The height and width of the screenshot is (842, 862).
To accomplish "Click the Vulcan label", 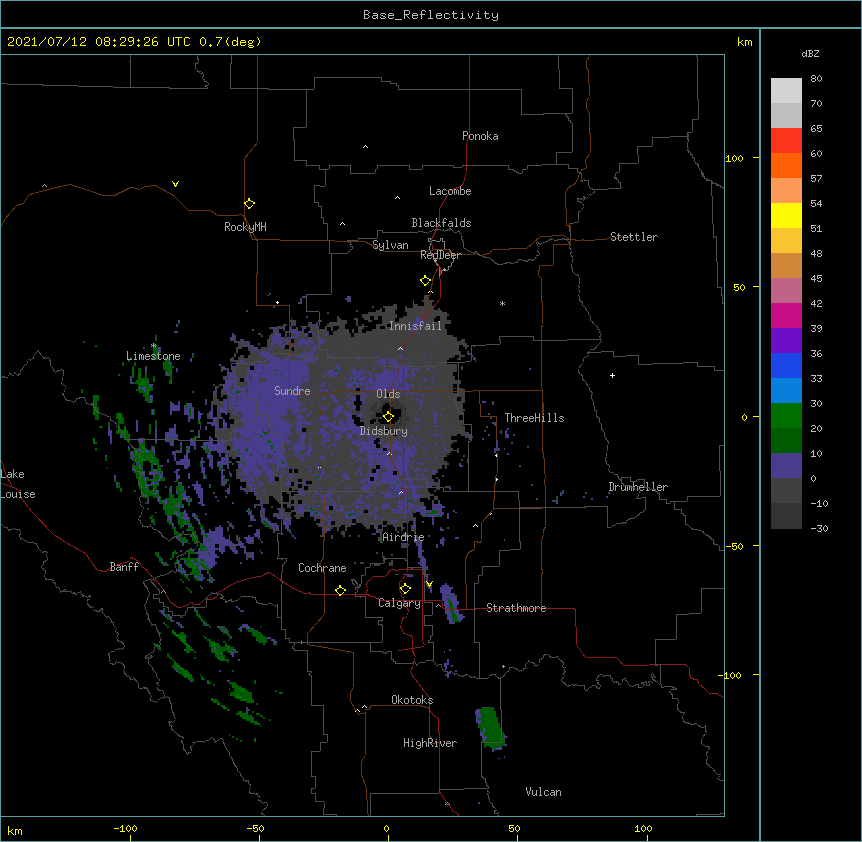I will [543, 792].
